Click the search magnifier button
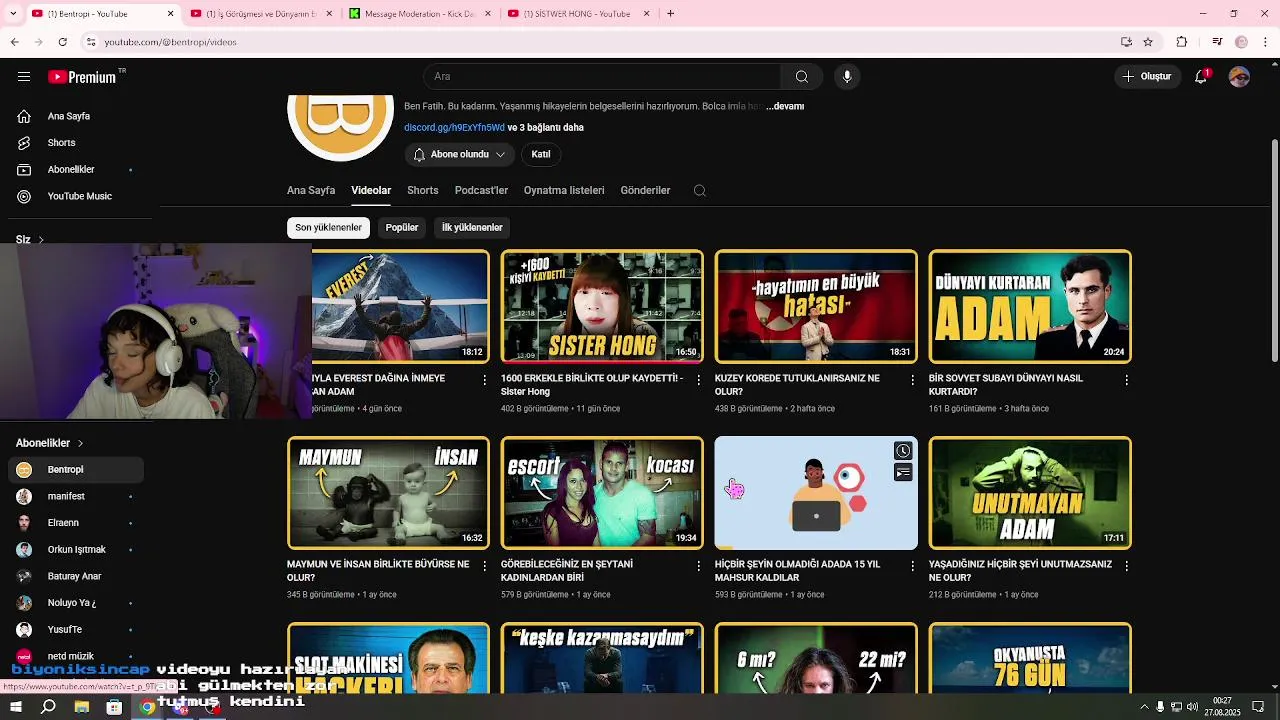The height and width of the screenshot is (720, 1280). [x=802, y=77]
